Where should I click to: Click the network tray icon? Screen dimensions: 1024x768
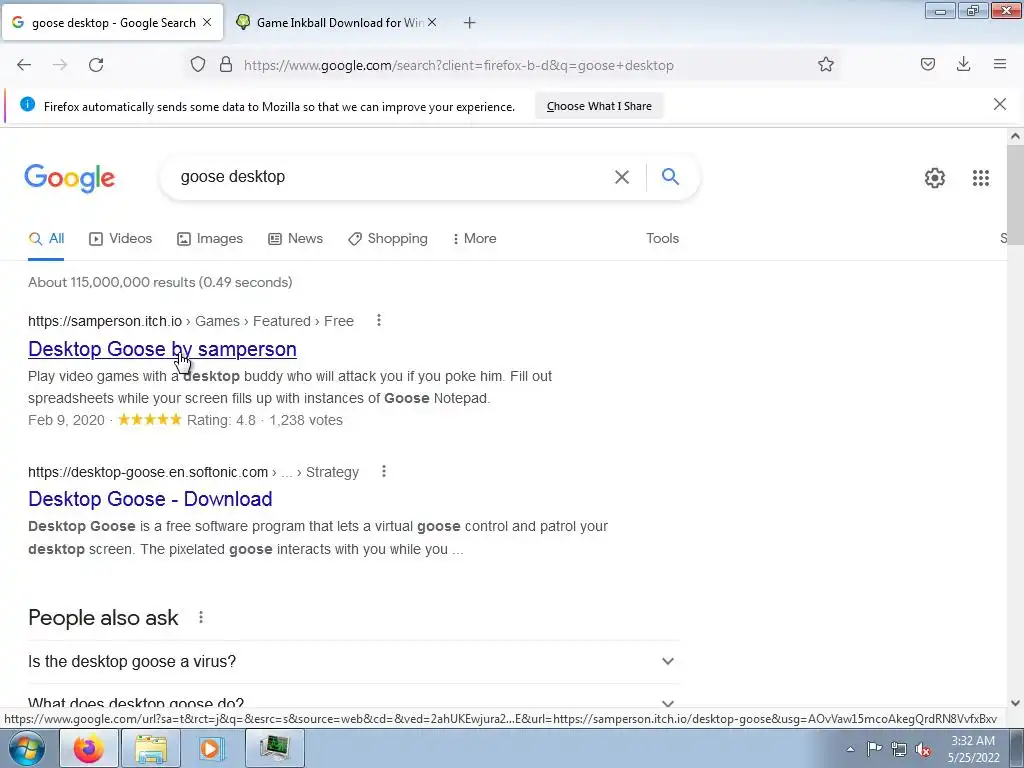point(899,749)
